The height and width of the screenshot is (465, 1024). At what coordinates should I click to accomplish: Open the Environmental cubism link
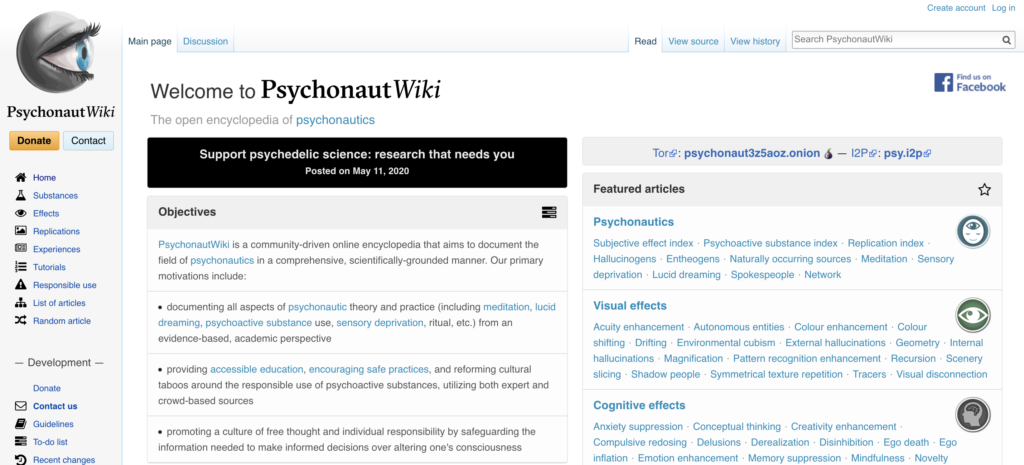726,343
